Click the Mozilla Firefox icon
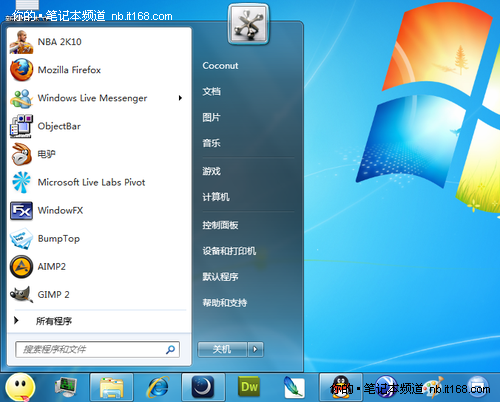This screenshot has height=402, width=500. (x=21, y=70)
